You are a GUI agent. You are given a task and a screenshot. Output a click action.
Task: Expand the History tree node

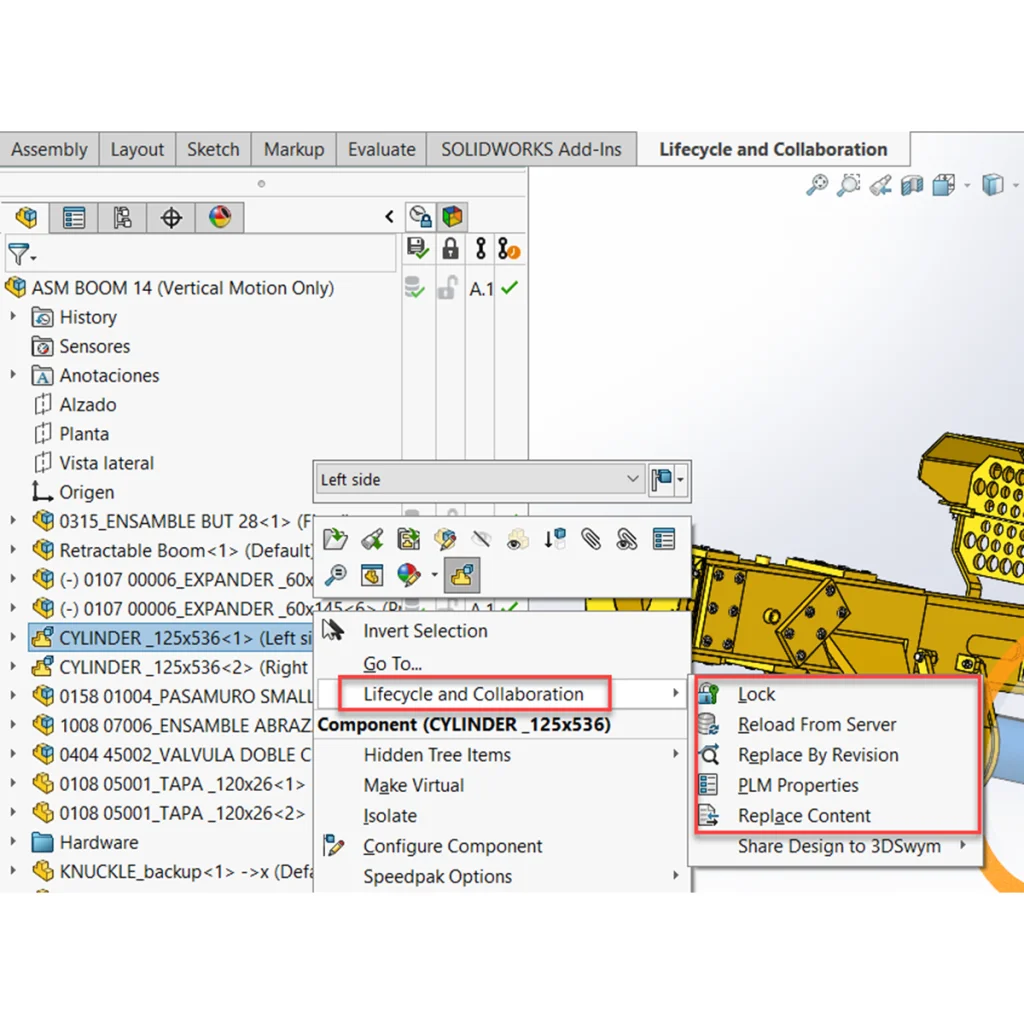pos(13,317)
